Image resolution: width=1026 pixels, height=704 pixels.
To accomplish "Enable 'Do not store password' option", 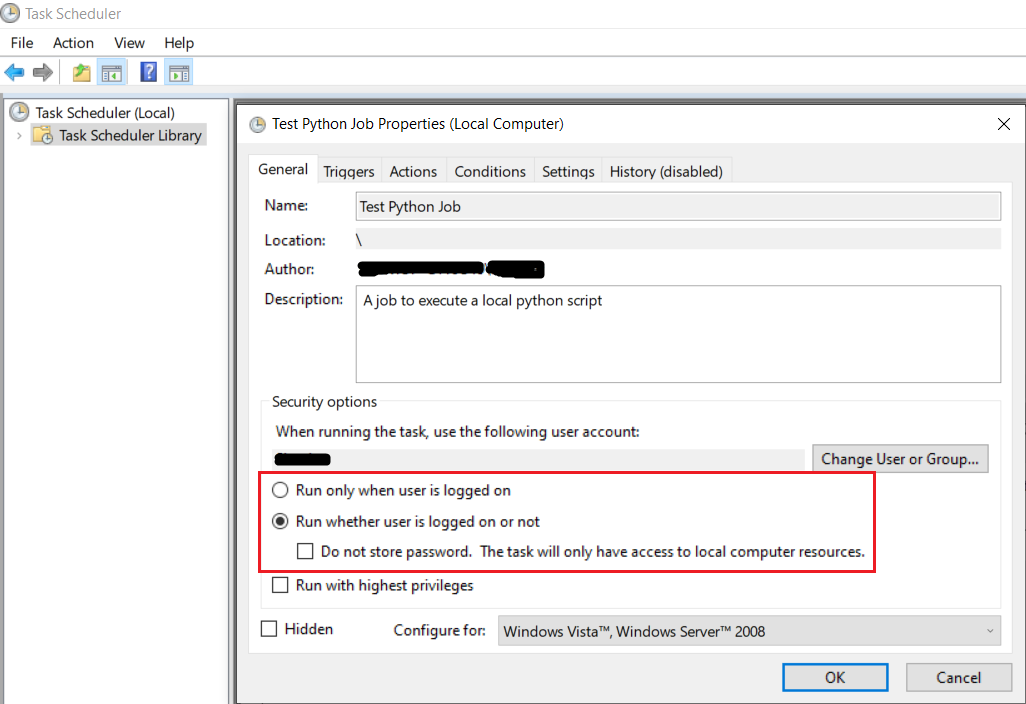I will coord(305,551).
